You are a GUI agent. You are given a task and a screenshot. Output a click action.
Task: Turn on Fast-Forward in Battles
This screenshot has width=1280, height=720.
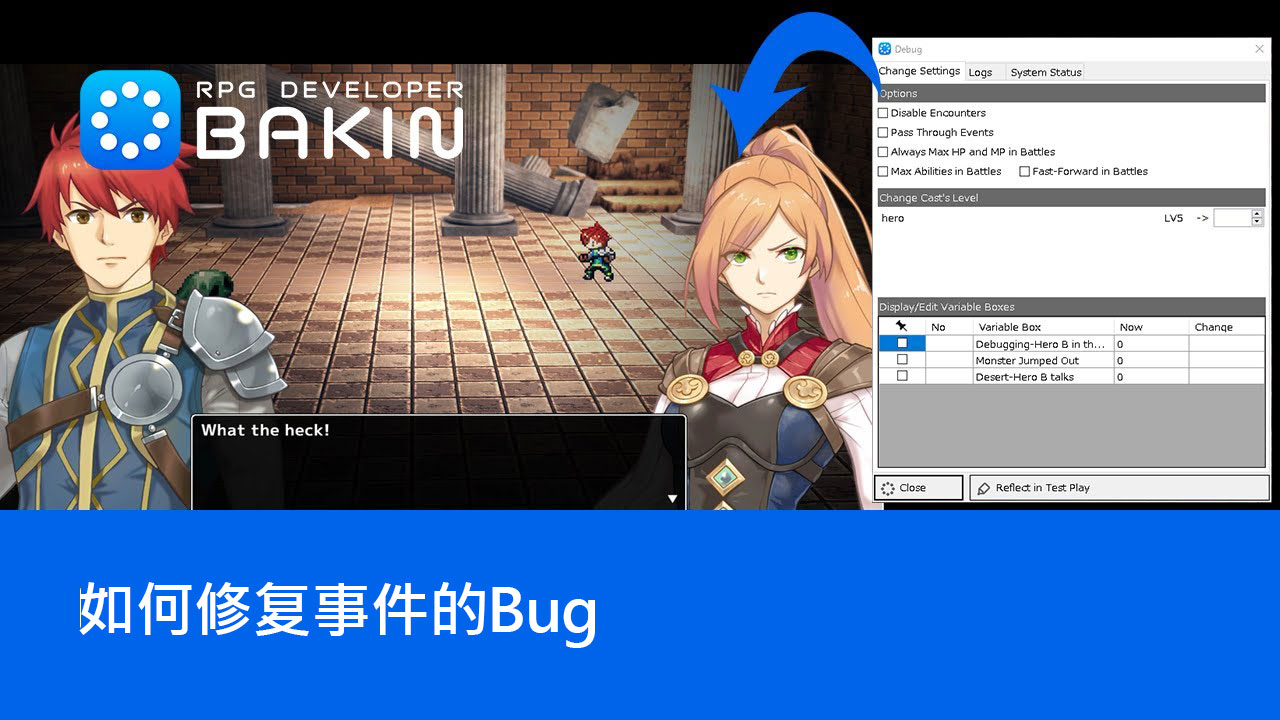tap(1025, 172)
